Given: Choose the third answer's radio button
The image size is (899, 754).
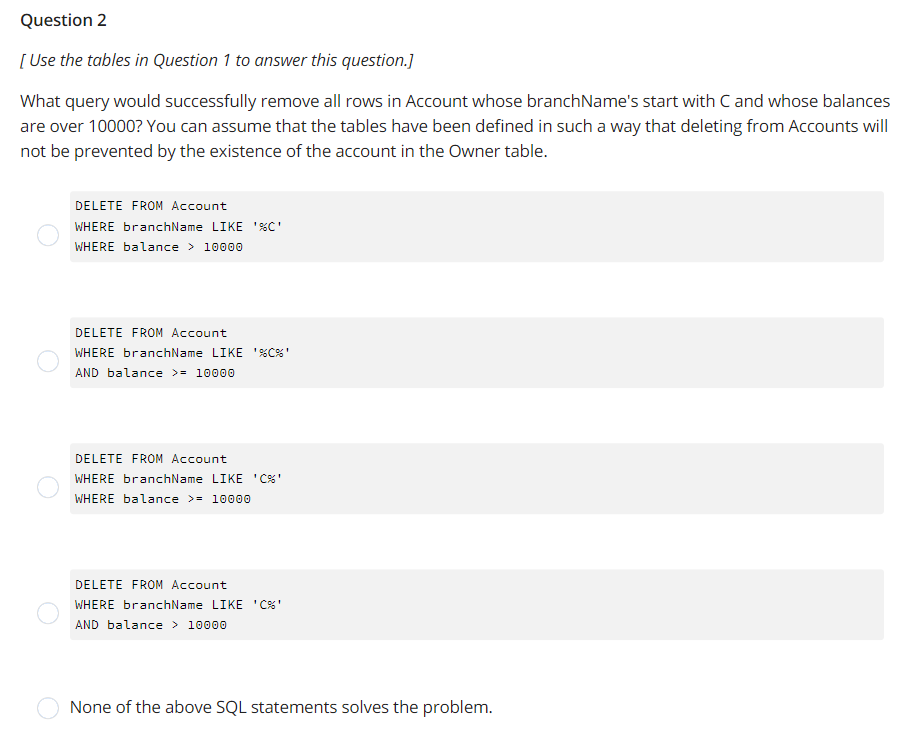Looking at the screenshot, I should 47,487.
